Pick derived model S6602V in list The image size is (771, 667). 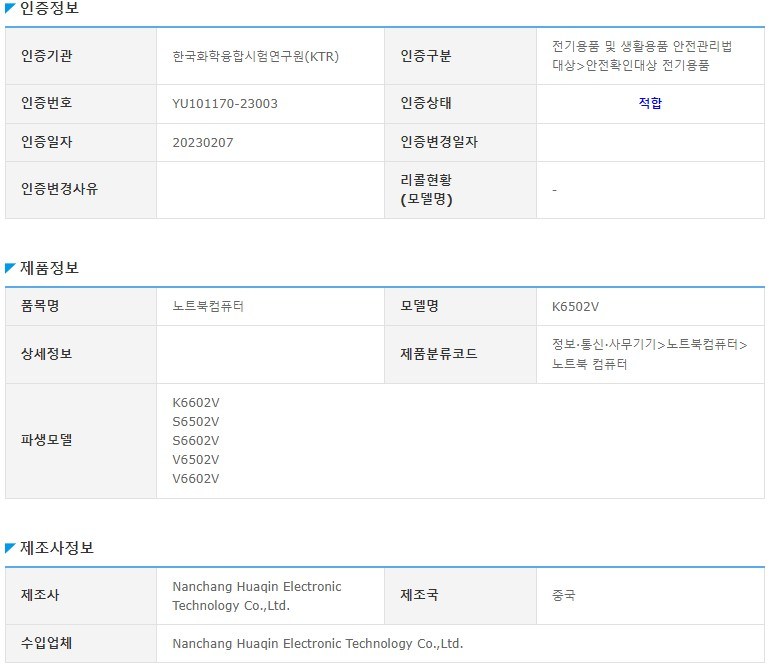tap(195, 440)
